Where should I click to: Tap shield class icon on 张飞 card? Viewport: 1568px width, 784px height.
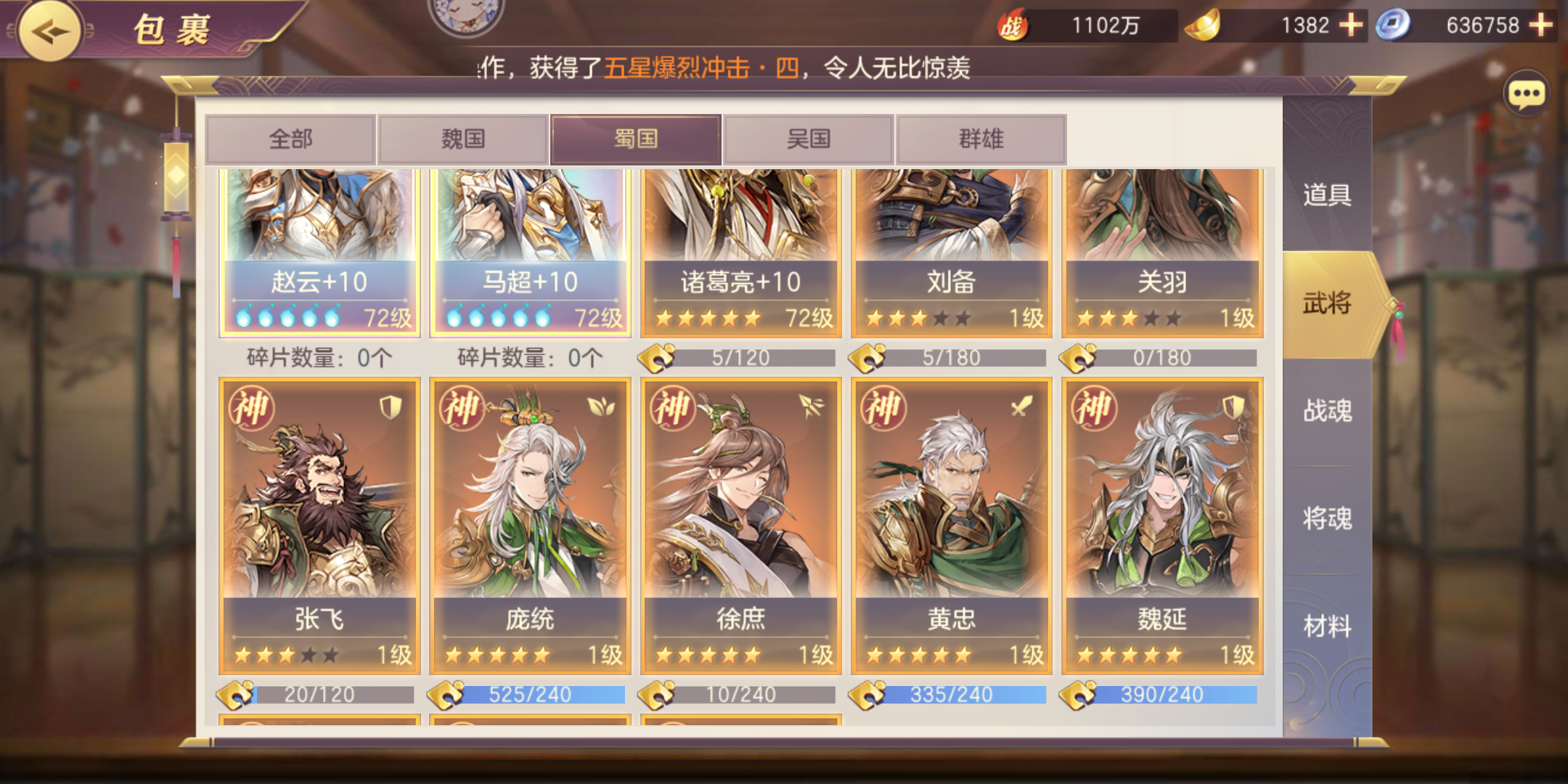click(391, 407)
